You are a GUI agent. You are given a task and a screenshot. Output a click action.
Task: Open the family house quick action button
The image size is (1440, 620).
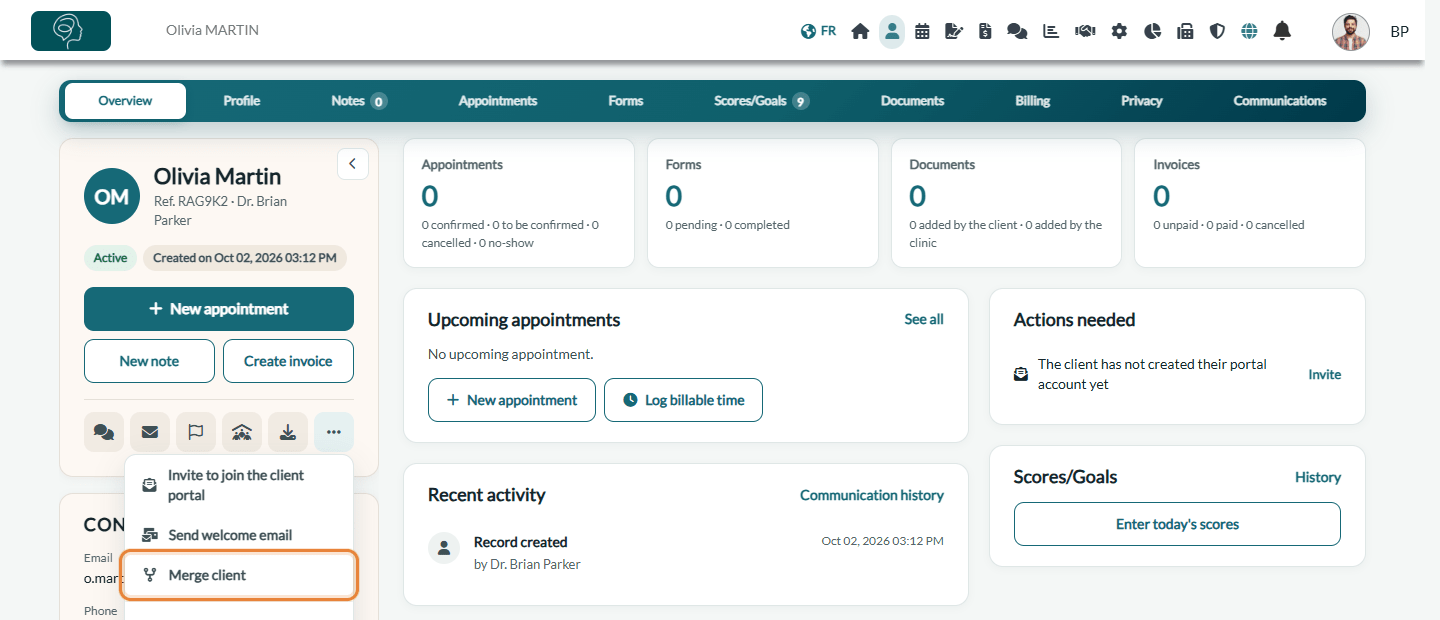click(242, 432)
